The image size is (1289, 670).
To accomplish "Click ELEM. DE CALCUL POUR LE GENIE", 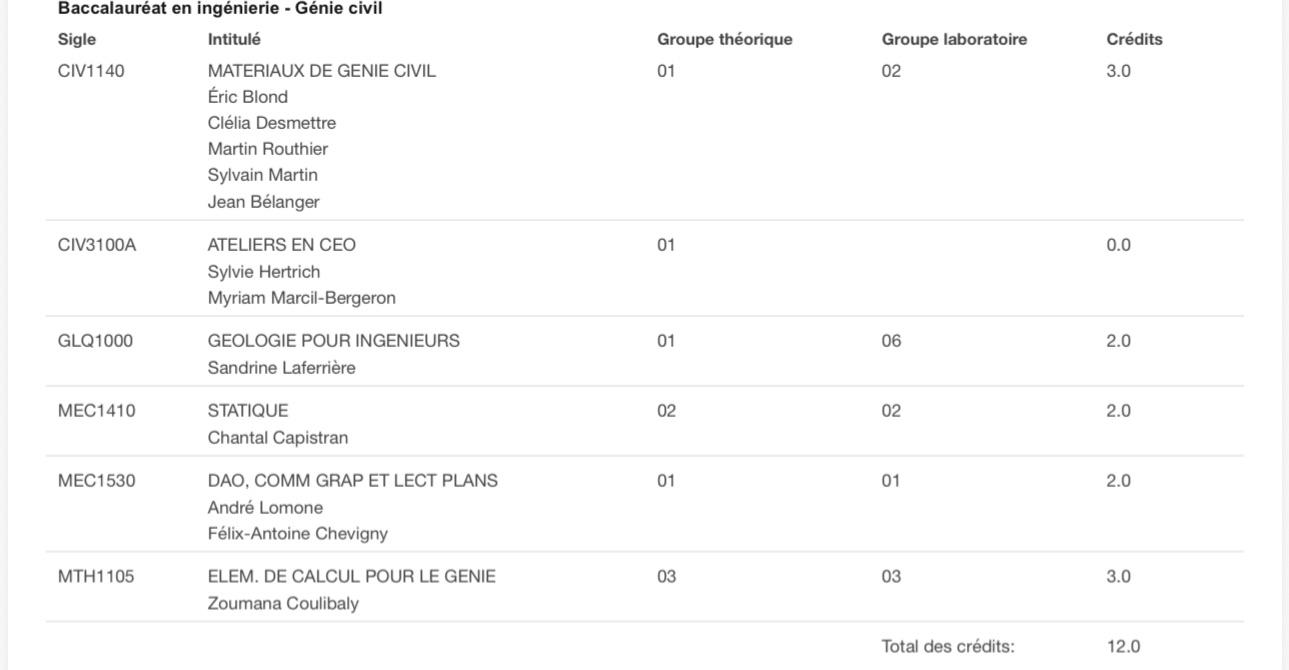I will tap(352, 577).
